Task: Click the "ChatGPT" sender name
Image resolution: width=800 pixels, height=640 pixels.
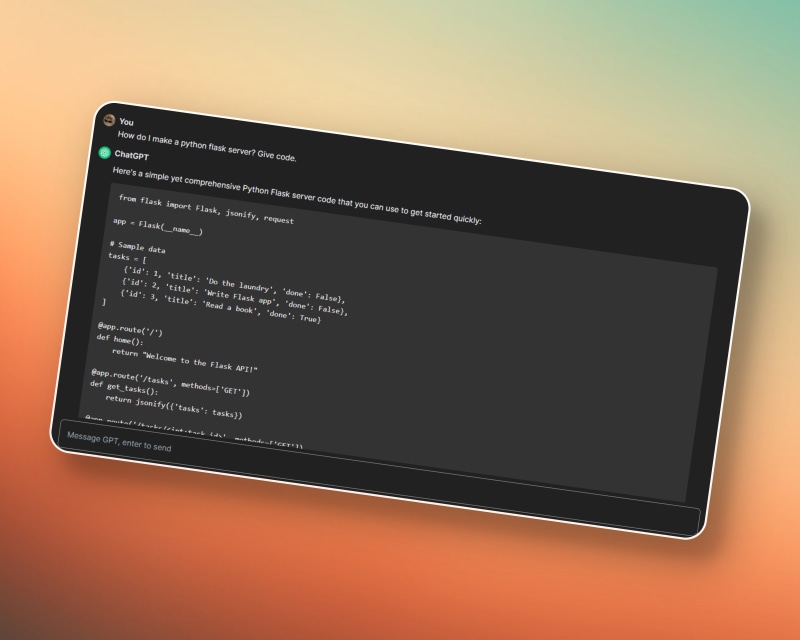Action: click(132, 156)
